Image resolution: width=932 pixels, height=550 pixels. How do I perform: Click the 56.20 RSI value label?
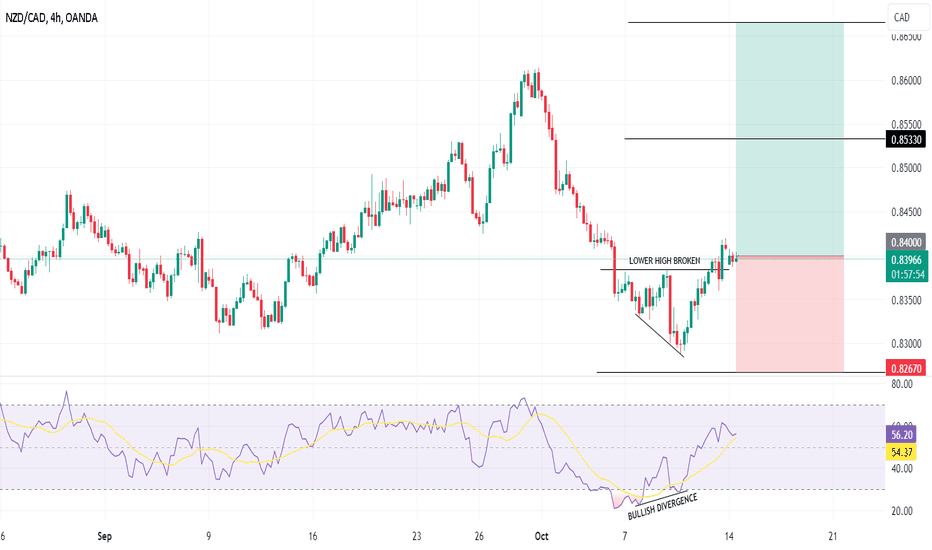point(901,435)
